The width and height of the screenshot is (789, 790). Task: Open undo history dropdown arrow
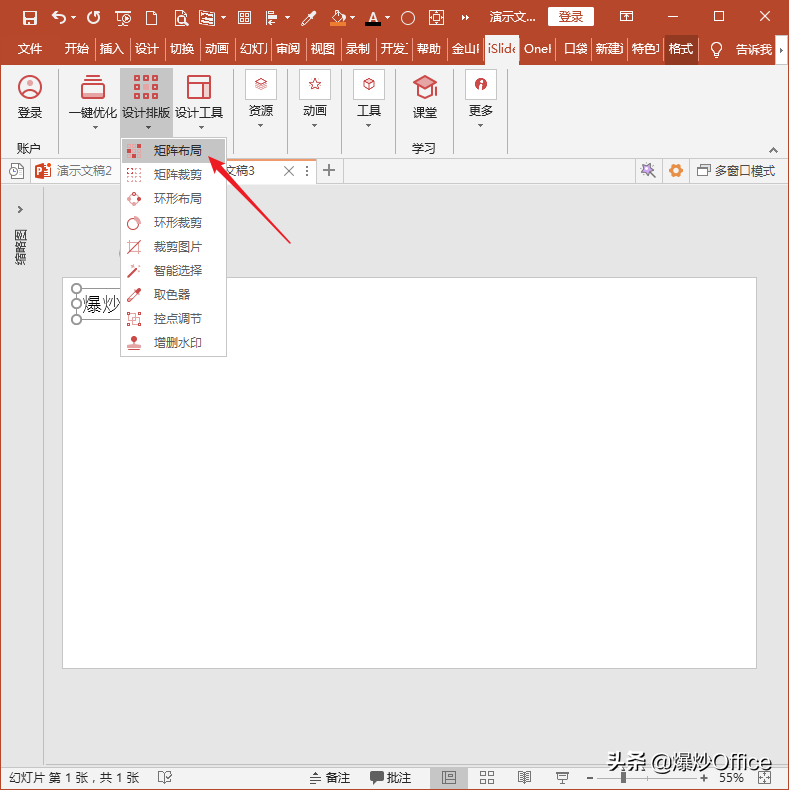click(74, 18)
